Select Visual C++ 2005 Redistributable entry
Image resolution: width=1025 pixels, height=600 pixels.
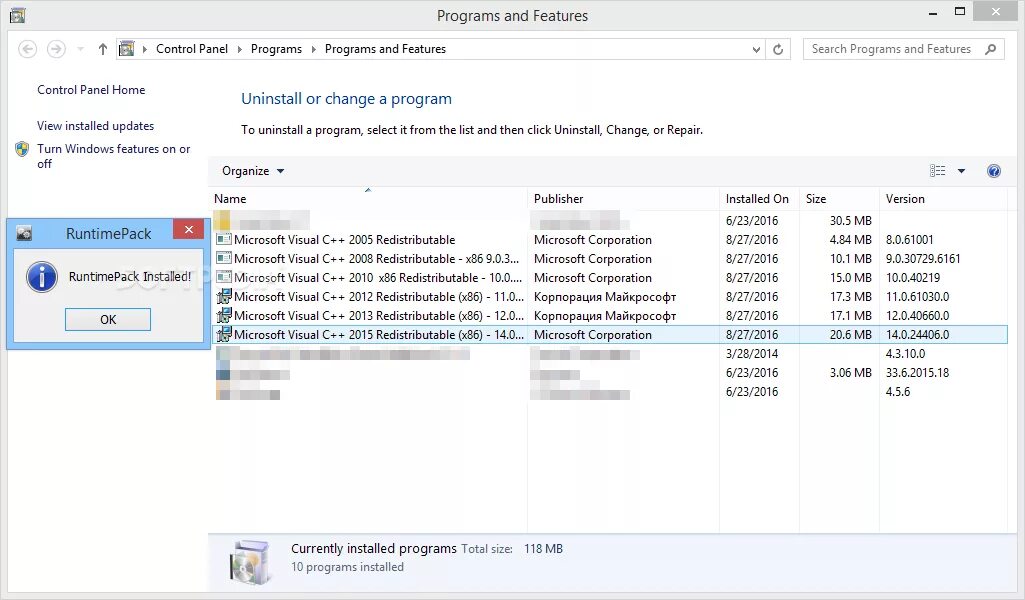(609, 240)
